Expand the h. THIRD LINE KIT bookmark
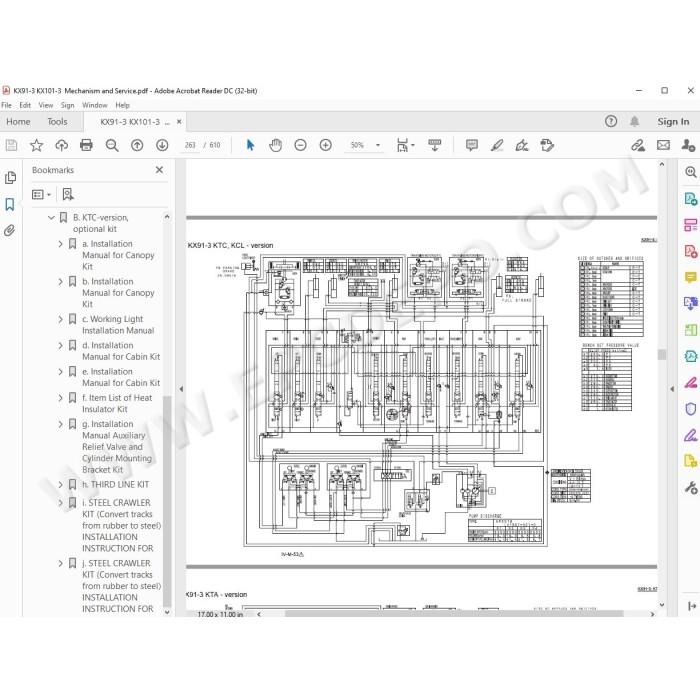Screen dimensions: 700x700 (x=60, y=484)
